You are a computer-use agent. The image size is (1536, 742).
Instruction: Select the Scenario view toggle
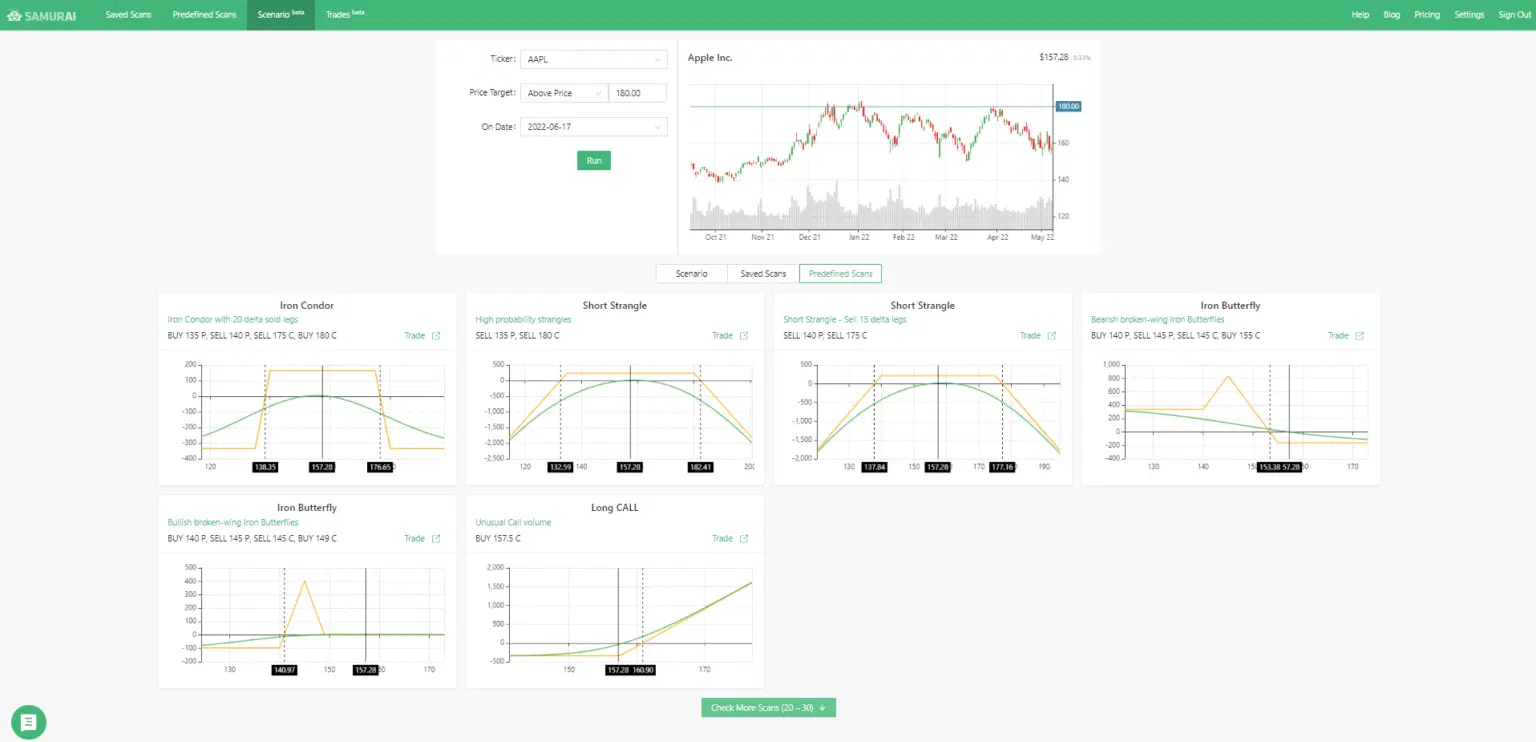692,273
